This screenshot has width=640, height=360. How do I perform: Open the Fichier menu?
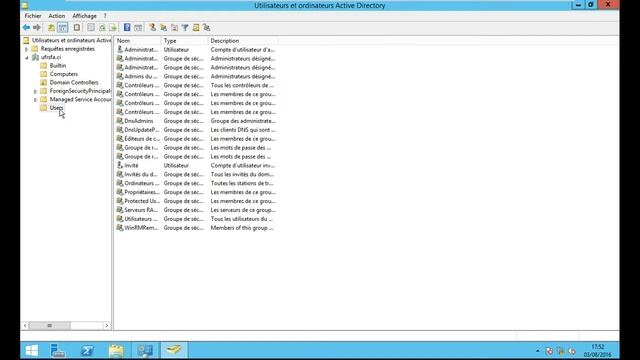(x=33, y=16)
